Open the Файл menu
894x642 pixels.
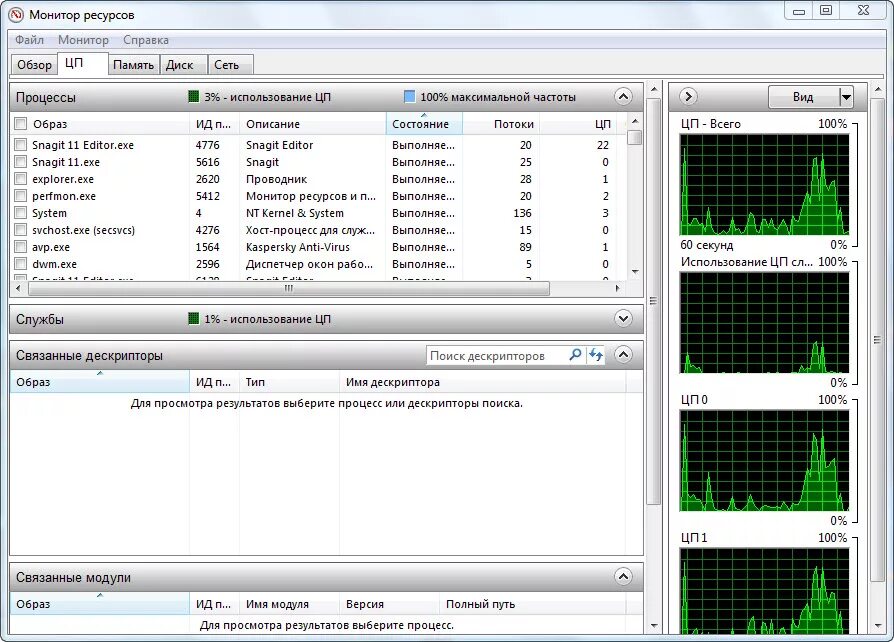point(29,40)
